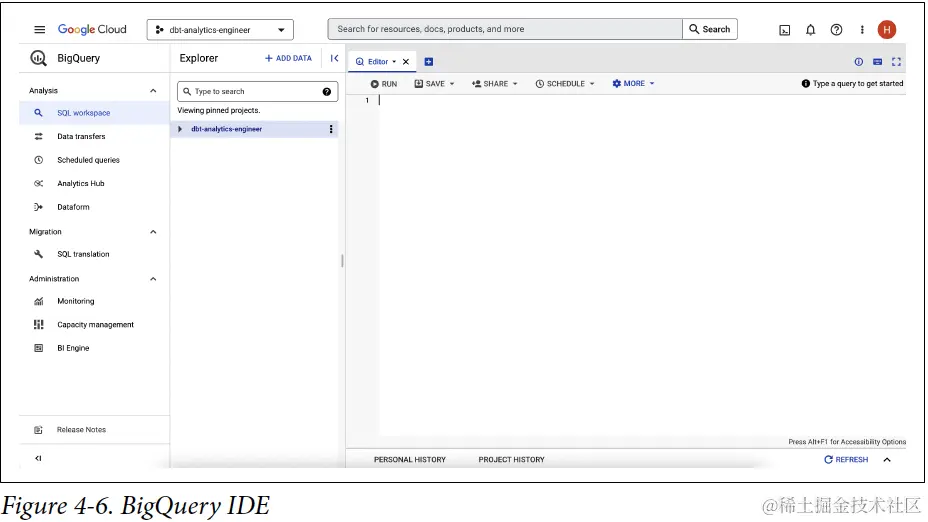The height and width of the screenshot is (522, 928).
Task: Focus the Explorer Type to search field
Action: [x=257, y=92]
